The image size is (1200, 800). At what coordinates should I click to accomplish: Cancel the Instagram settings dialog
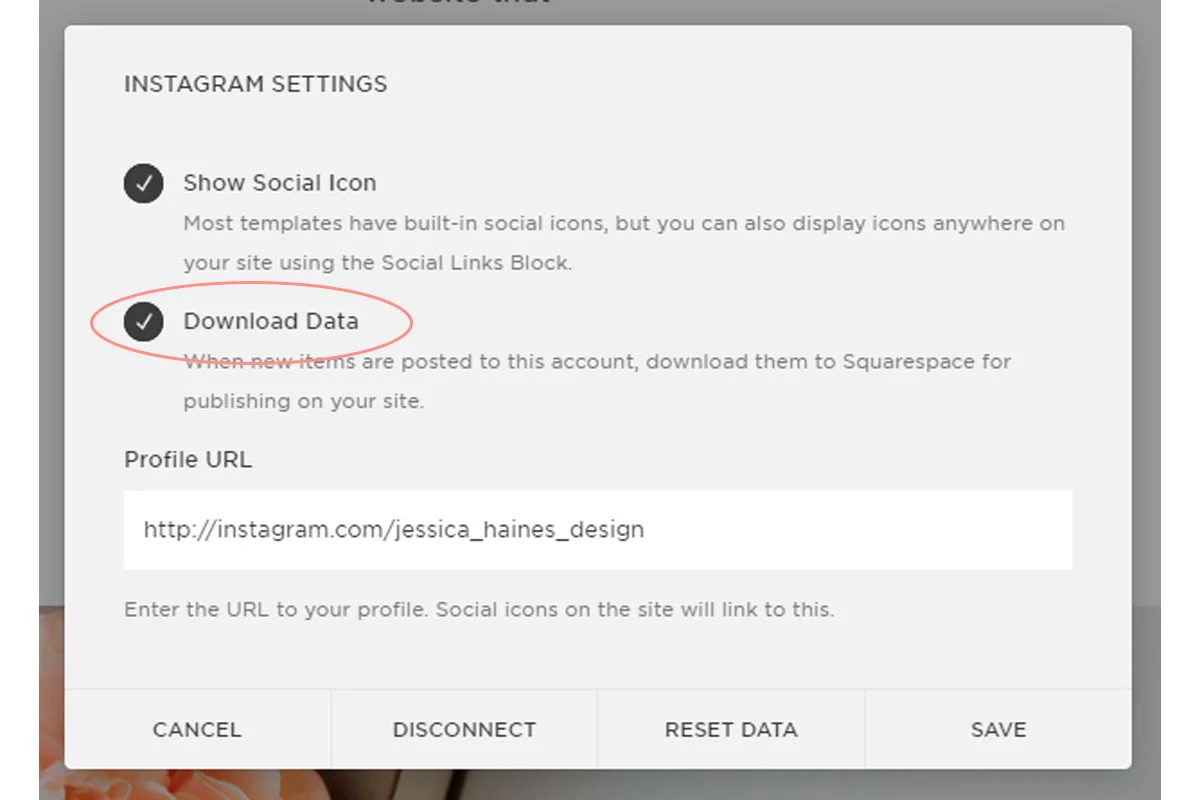[x=197, y=730]
